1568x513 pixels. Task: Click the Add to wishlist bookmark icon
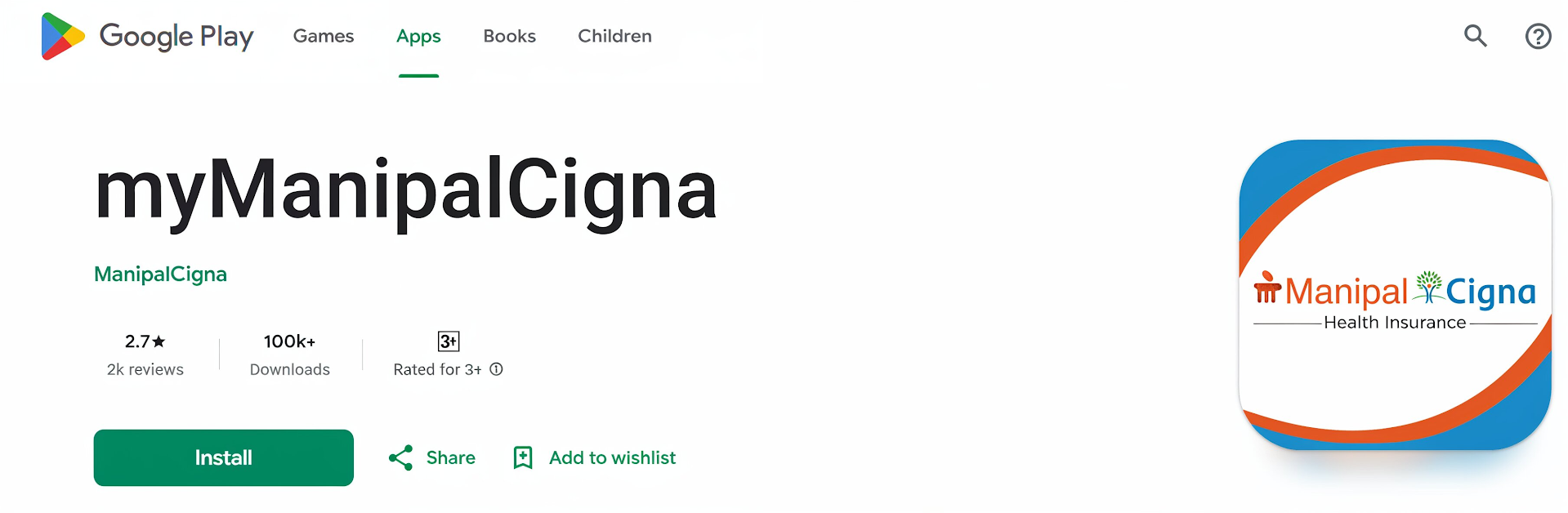(522, 457)
